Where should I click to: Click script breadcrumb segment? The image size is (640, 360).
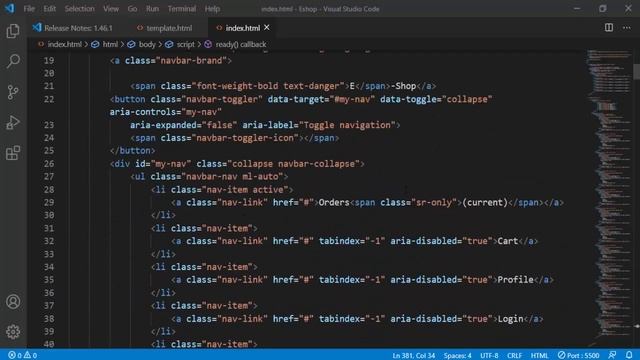point(185,44)
